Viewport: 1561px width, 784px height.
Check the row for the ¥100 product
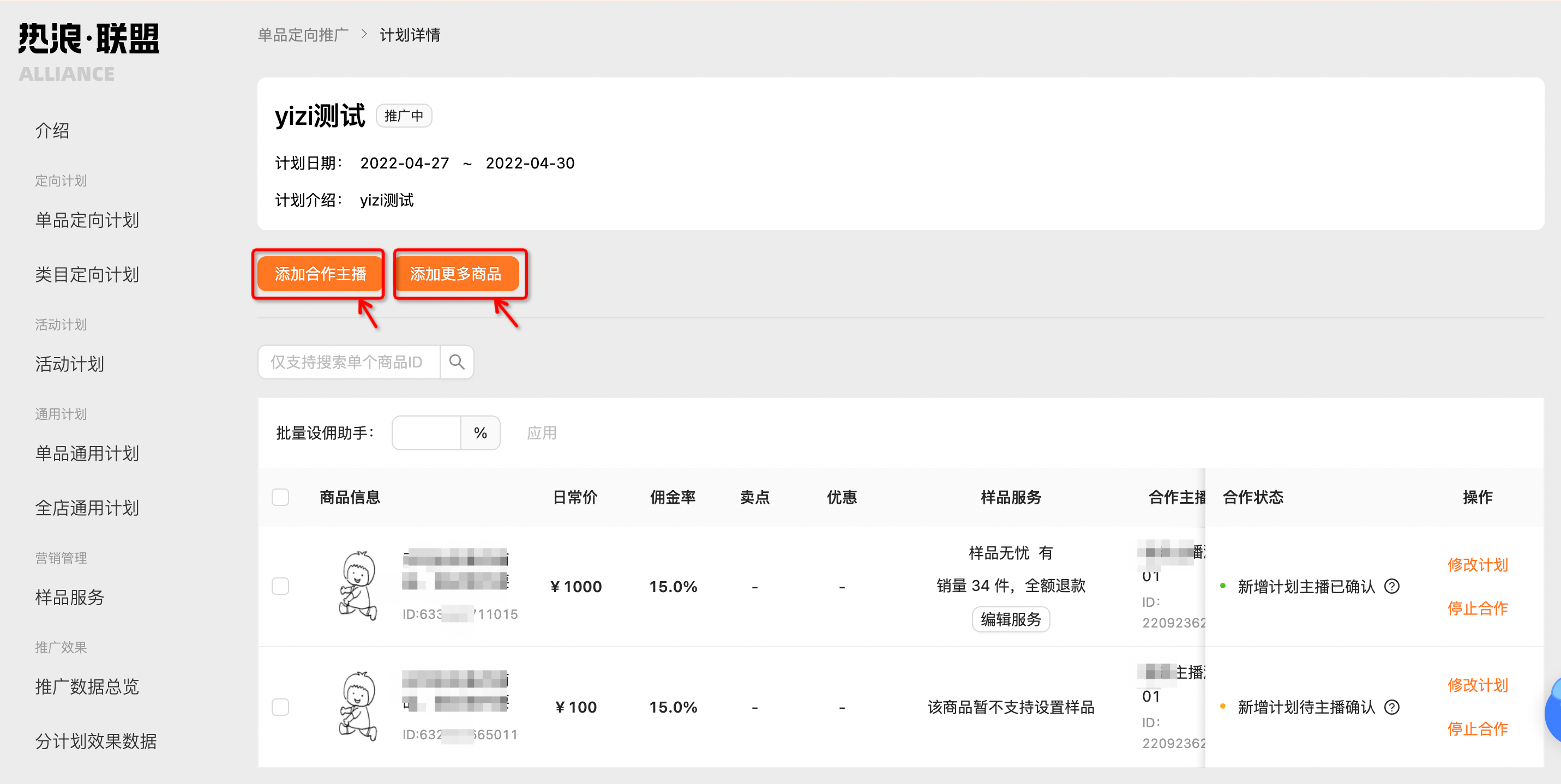(x=280, y=707)
